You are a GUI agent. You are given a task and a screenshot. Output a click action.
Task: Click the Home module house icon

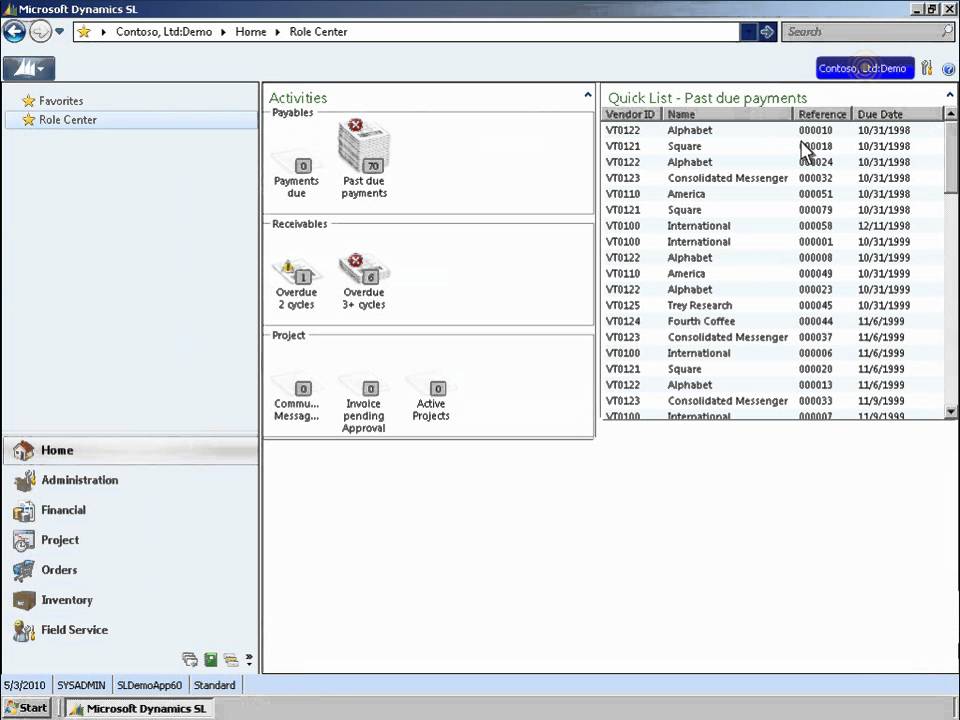(x=23, y=451)
